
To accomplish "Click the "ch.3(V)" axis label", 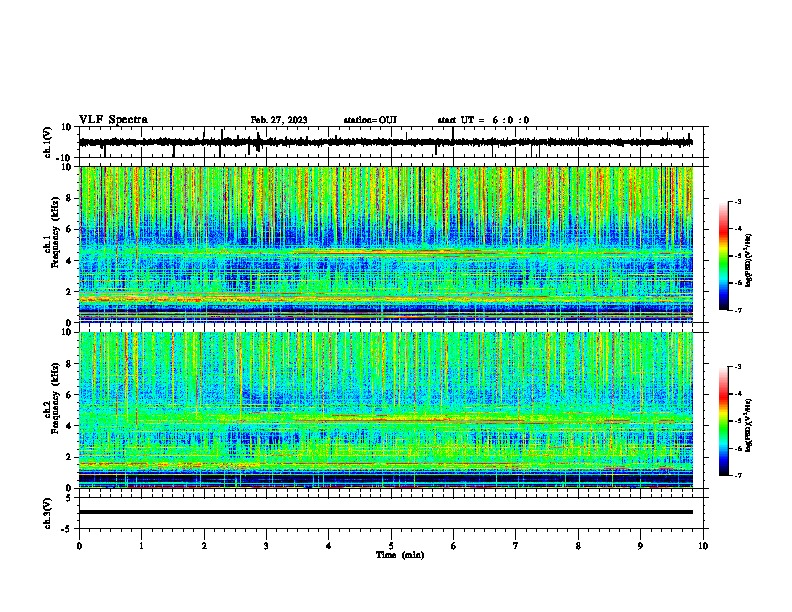I will pyautogui.click(x=48, y=514).
